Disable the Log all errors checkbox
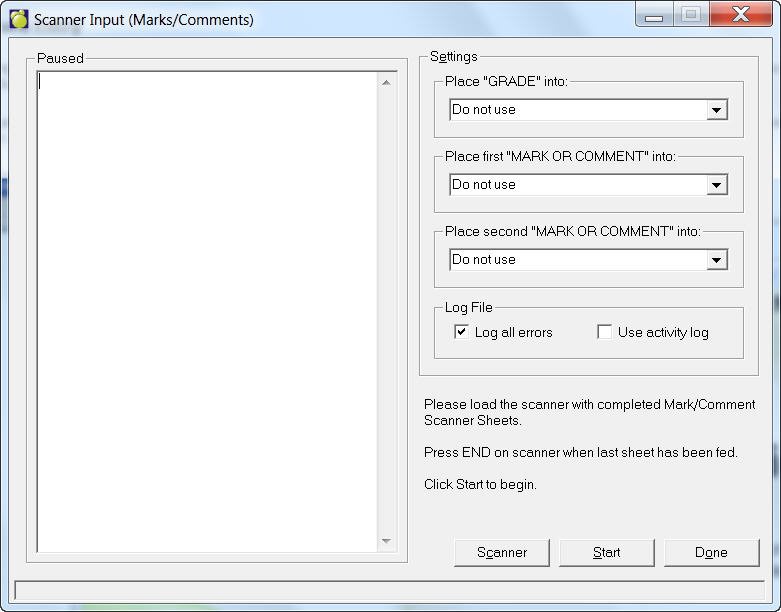The width and height of the screenshot is (781, 612). (461, 332)
